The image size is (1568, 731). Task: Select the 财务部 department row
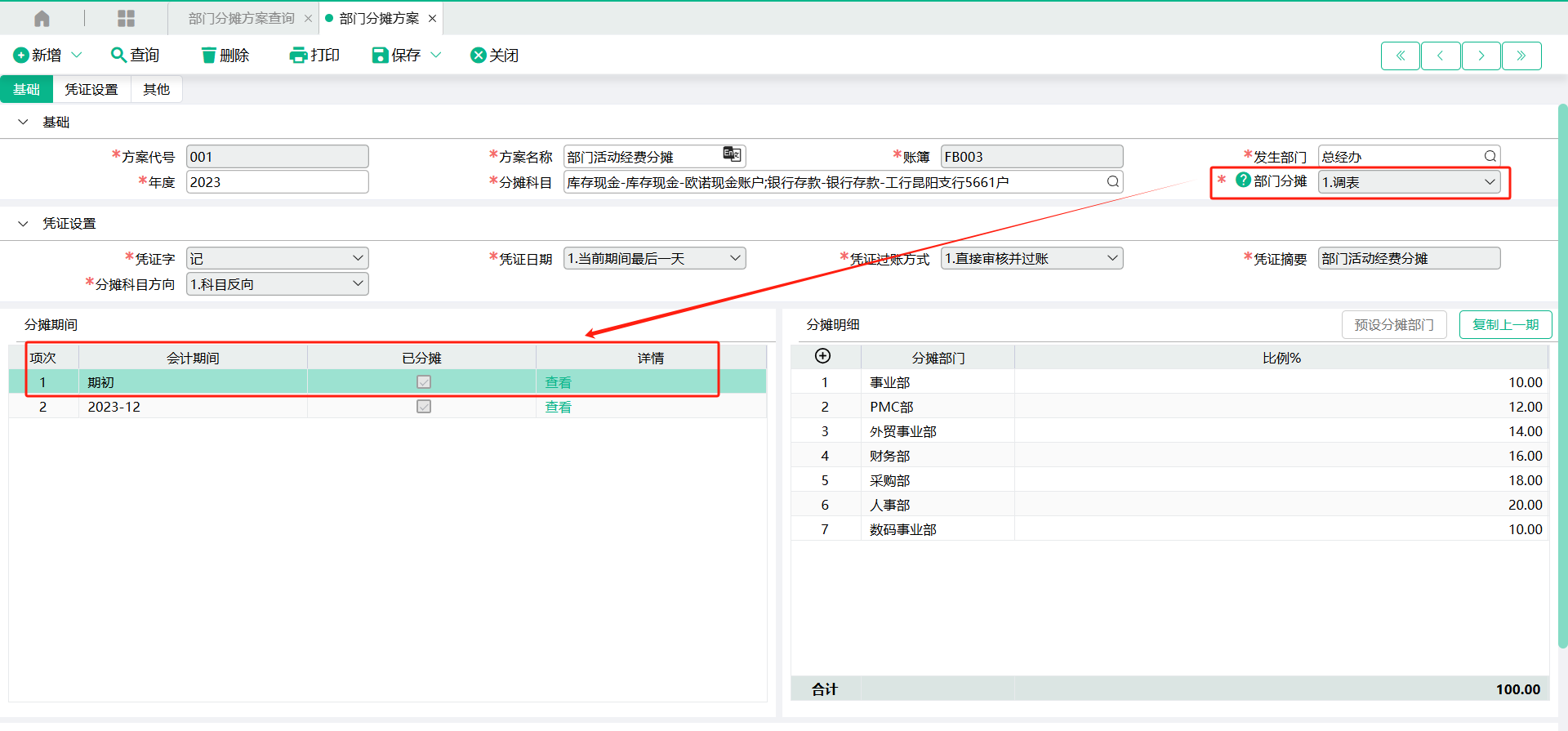(1169, 456)
